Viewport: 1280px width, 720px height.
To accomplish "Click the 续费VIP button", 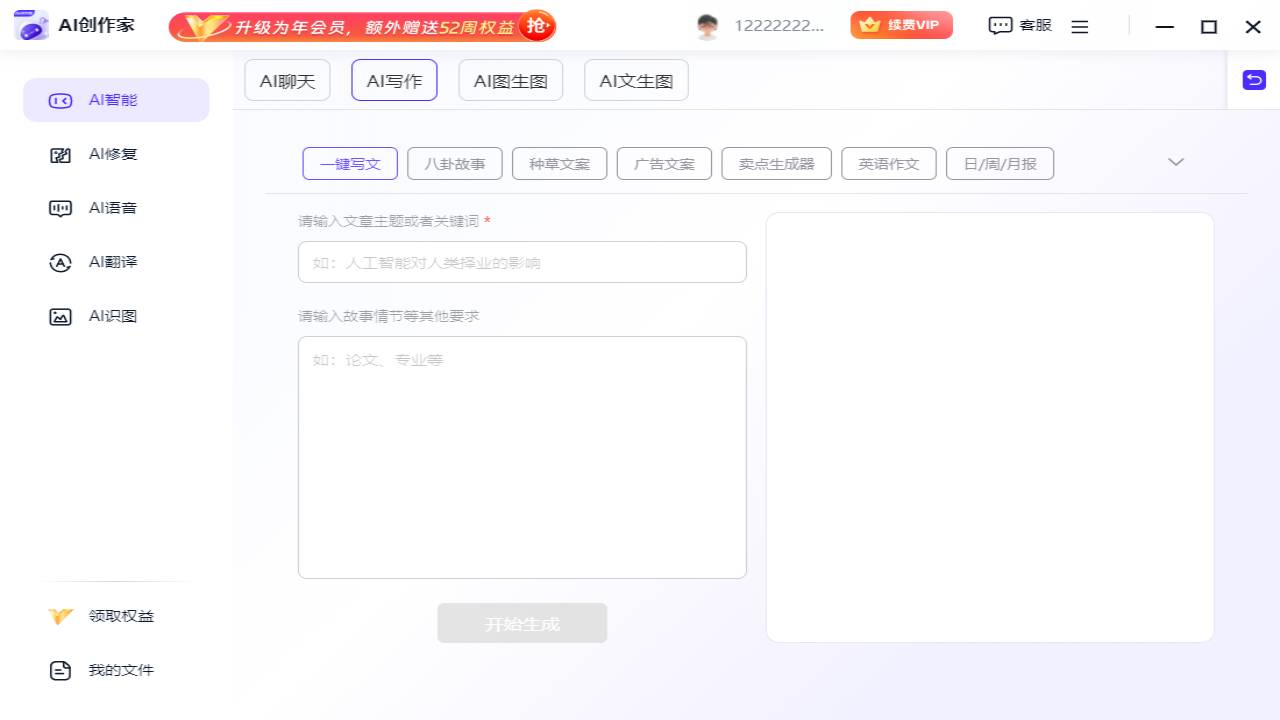I will point(901,25).
